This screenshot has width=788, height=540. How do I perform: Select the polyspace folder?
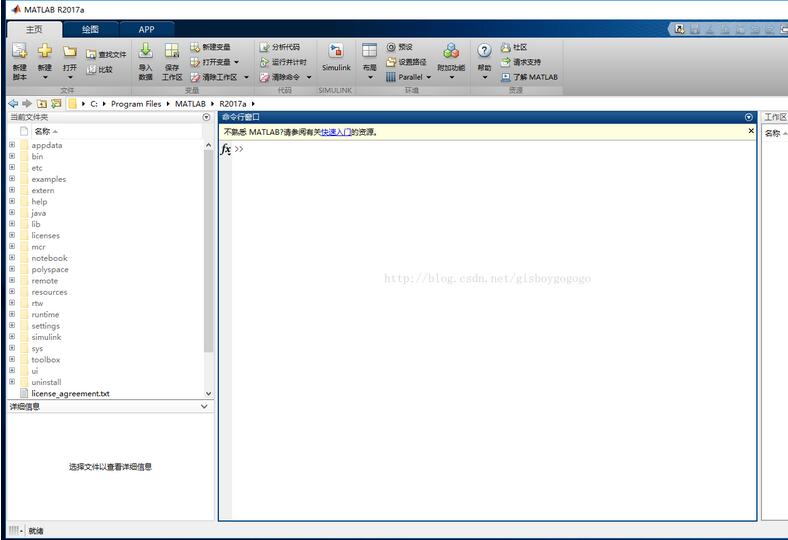pos(50,269)
